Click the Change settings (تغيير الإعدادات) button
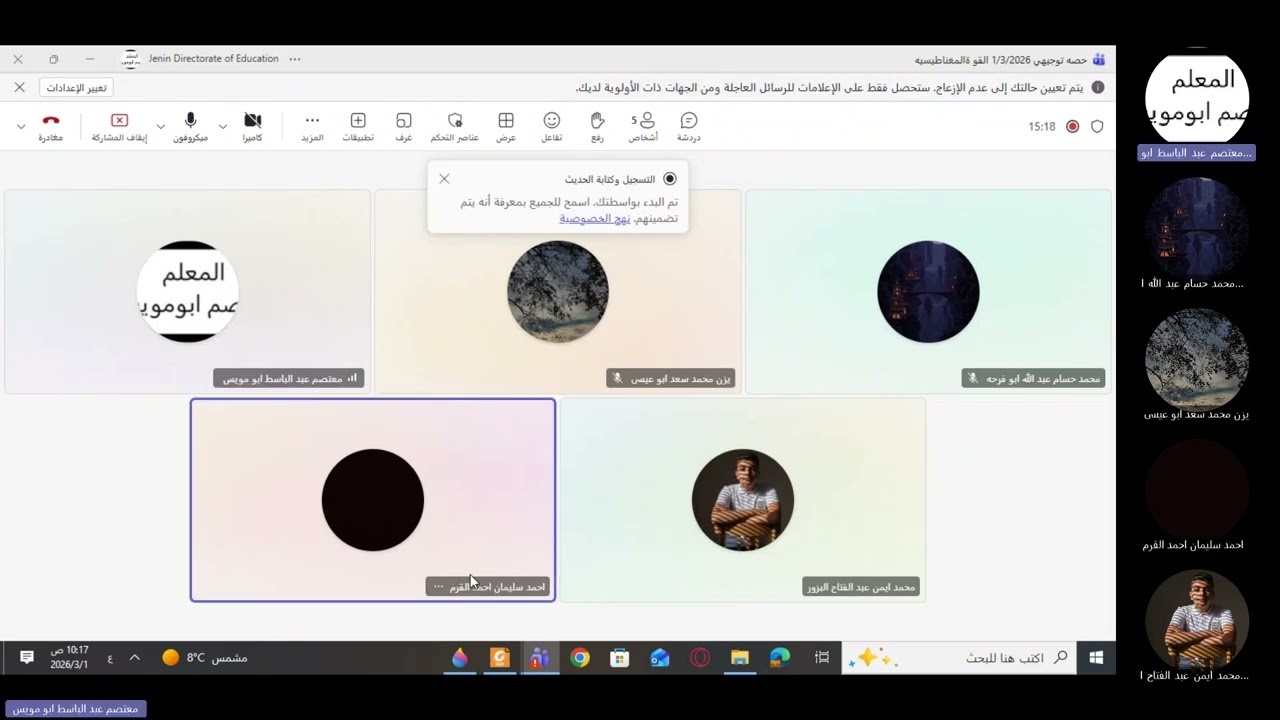 click(x=77, y=88)
